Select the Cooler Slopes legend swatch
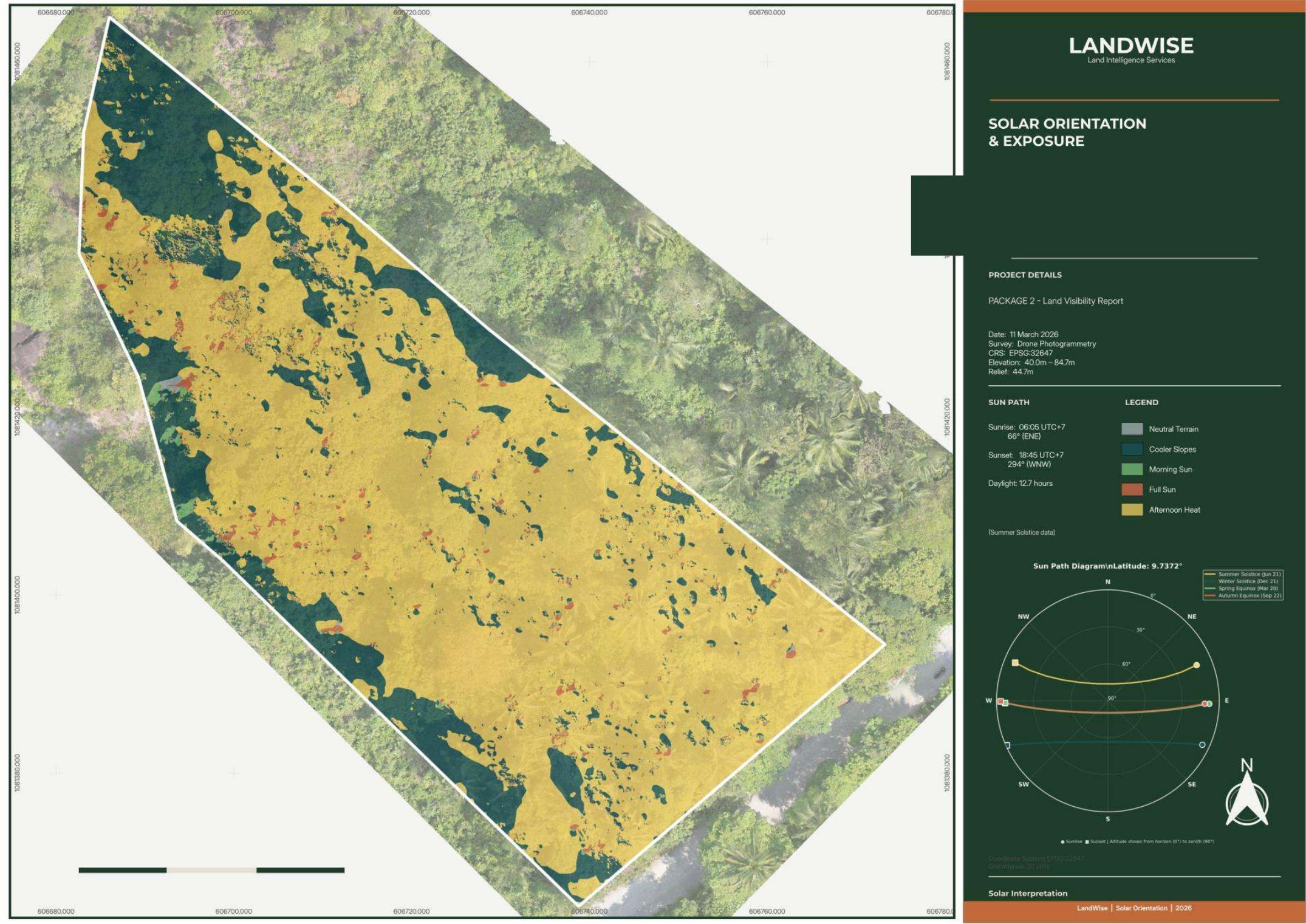Screen dimensions: 1306x924 [x=1132, y=450]
